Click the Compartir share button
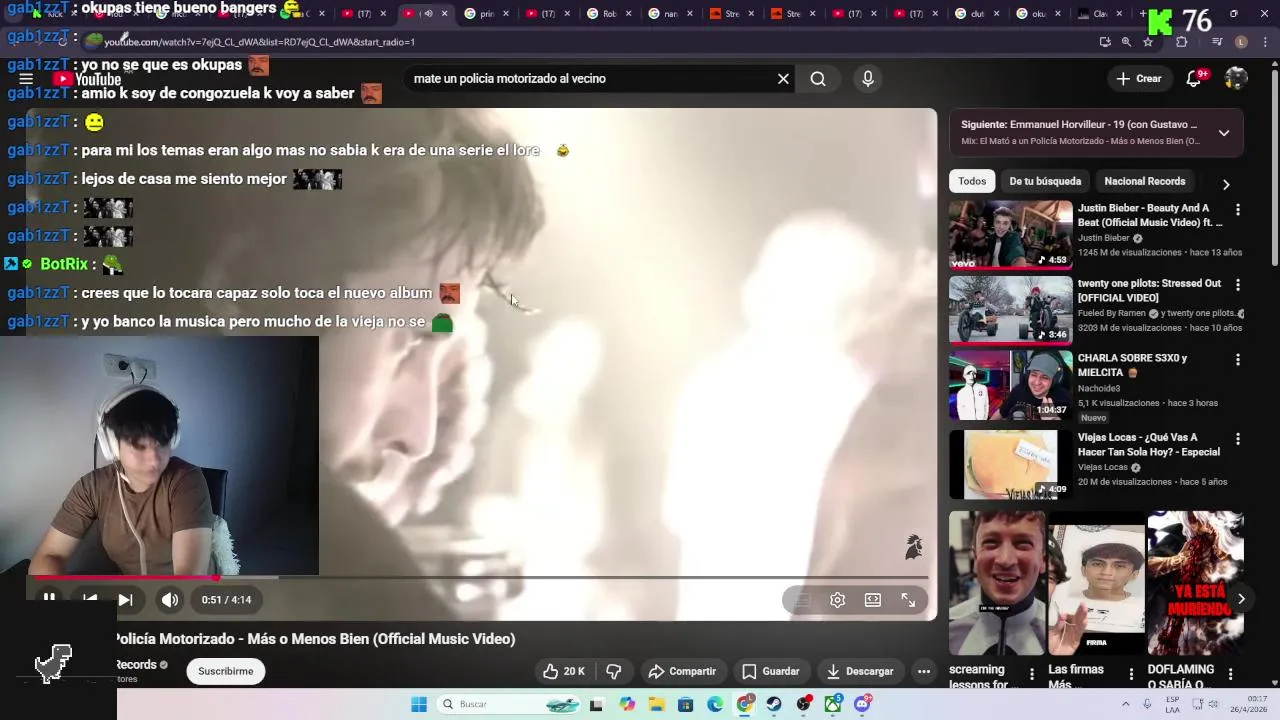This screenshot has width=1280, height=720. click(682, 671)
